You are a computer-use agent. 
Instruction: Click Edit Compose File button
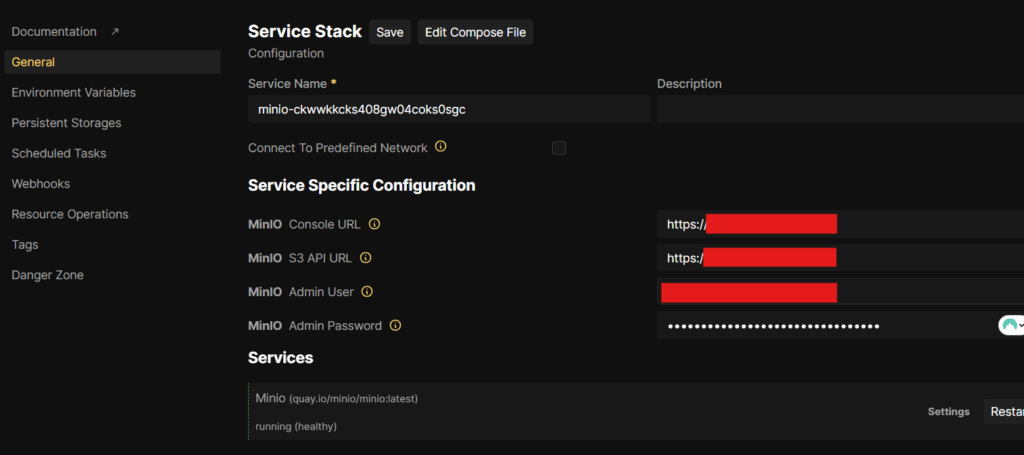(475, 32)
